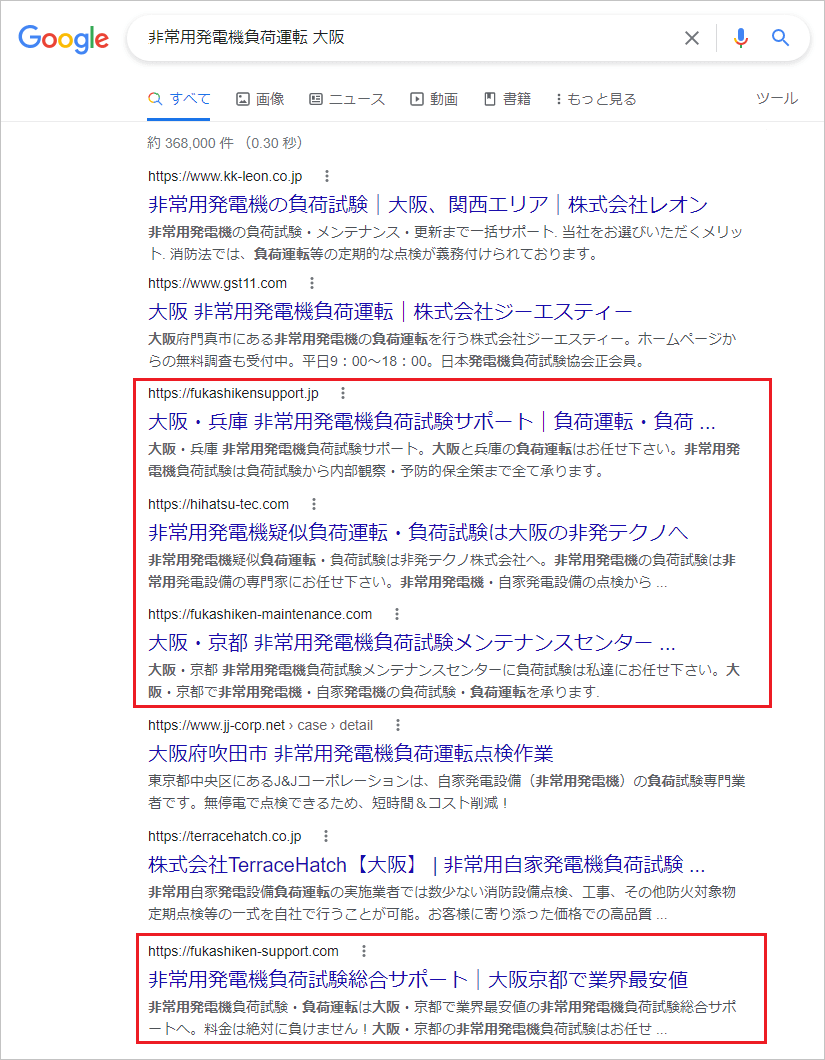Click the Google logo
The width and height of the screenshot is (825, 1060).
coord(64,39)
